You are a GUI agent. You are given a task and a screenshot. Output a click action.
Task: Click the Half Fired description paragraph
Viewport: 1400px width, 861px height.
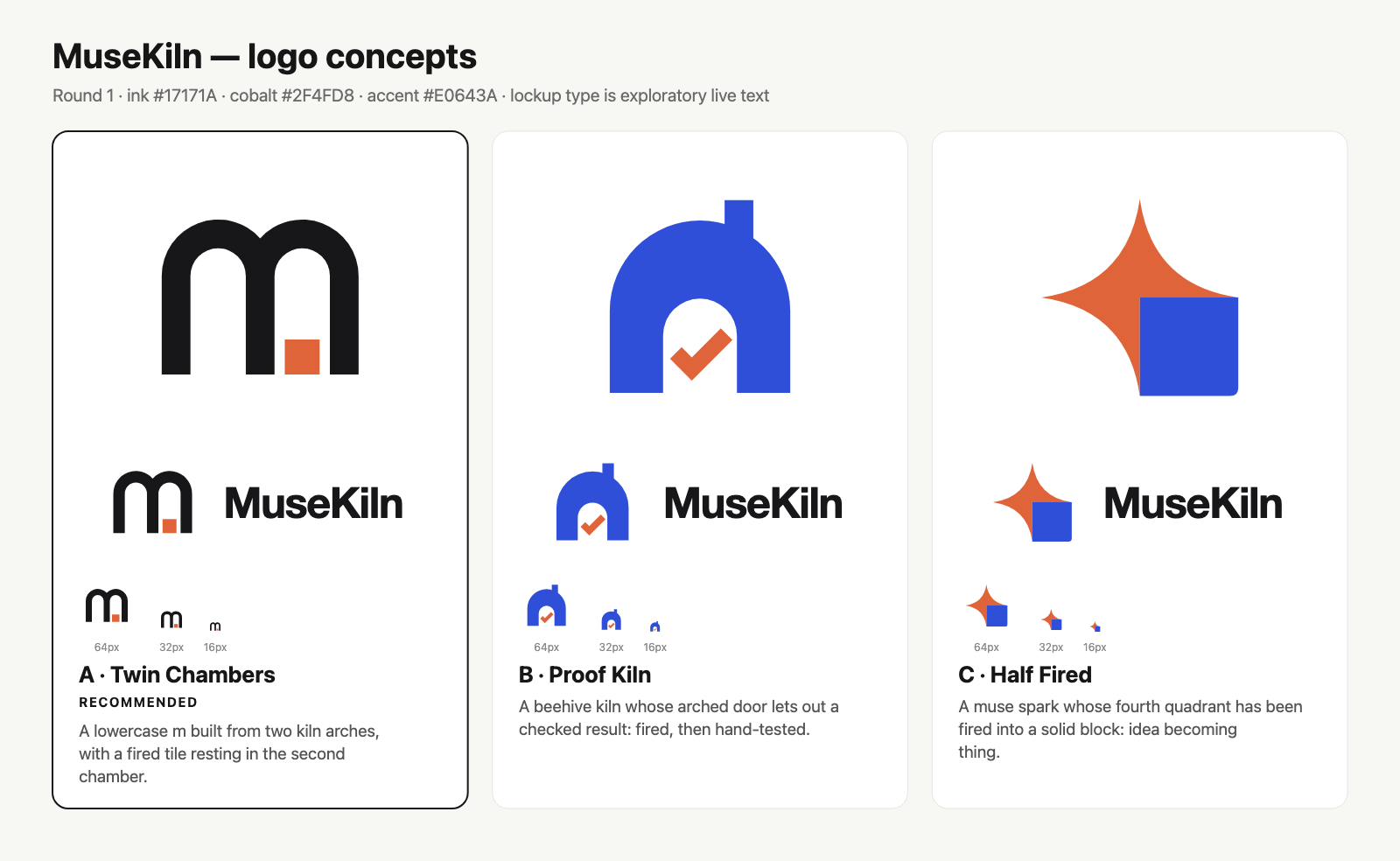[1130, 729]
